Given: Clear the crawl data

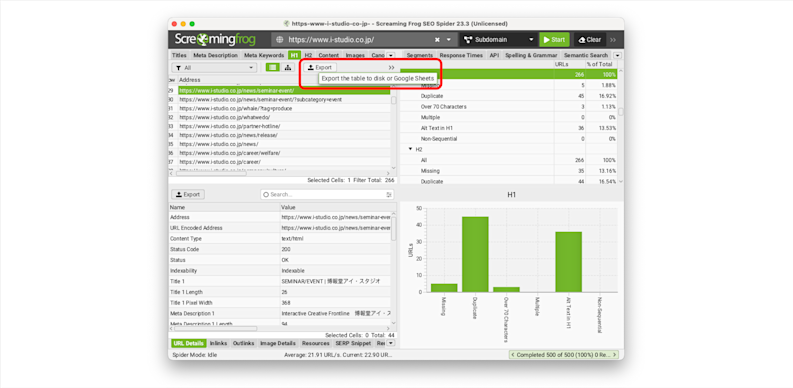Looking at the screenshot, I should (x=590, y=39).
